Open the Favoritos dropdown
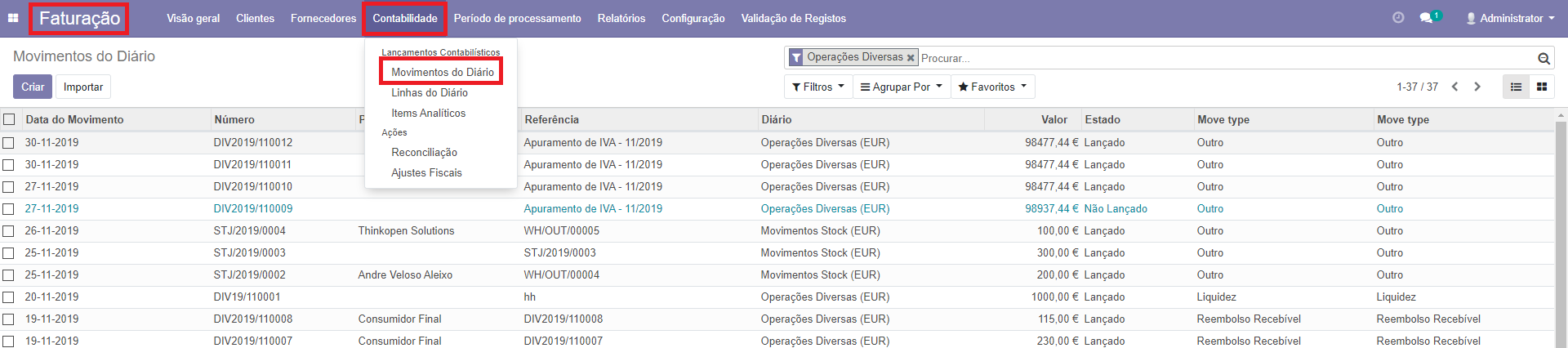This screenshot has width=1568, height=348. coord(992,87)
